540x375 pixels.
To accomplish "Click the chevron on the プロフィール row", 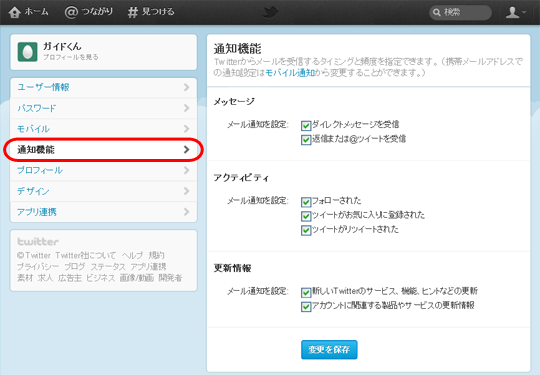I will coord(187,170).
